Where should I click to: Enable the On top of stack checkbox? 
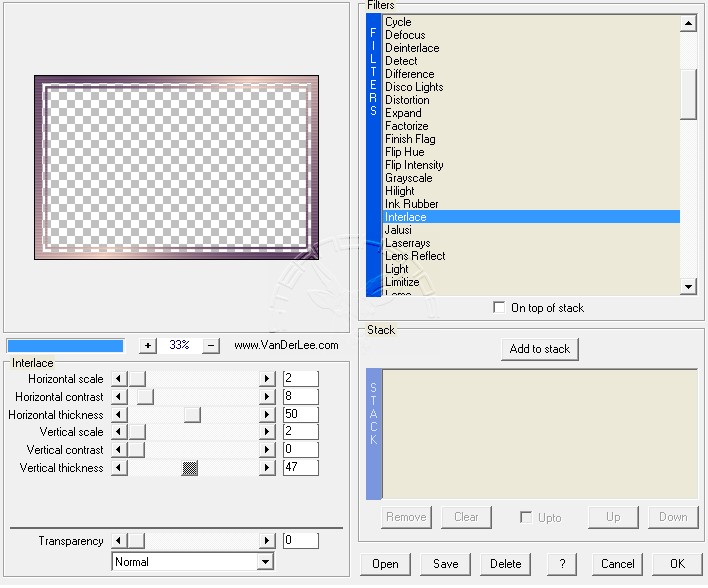click(x=500, y=308)
